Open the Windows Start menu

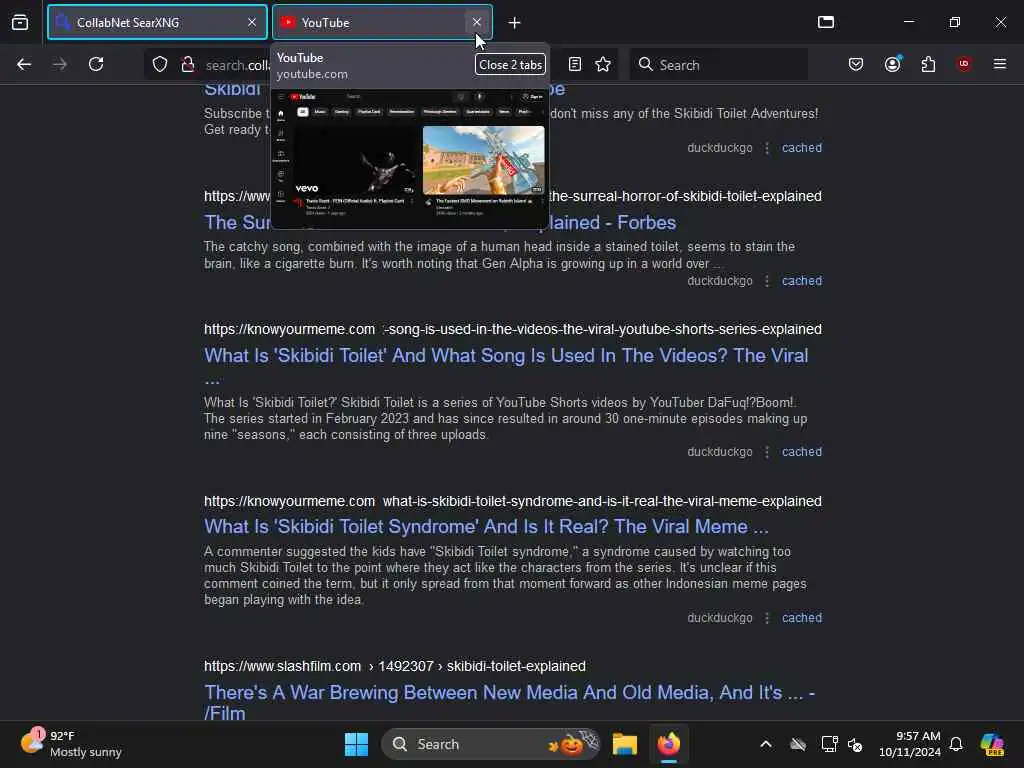point(357,744)
